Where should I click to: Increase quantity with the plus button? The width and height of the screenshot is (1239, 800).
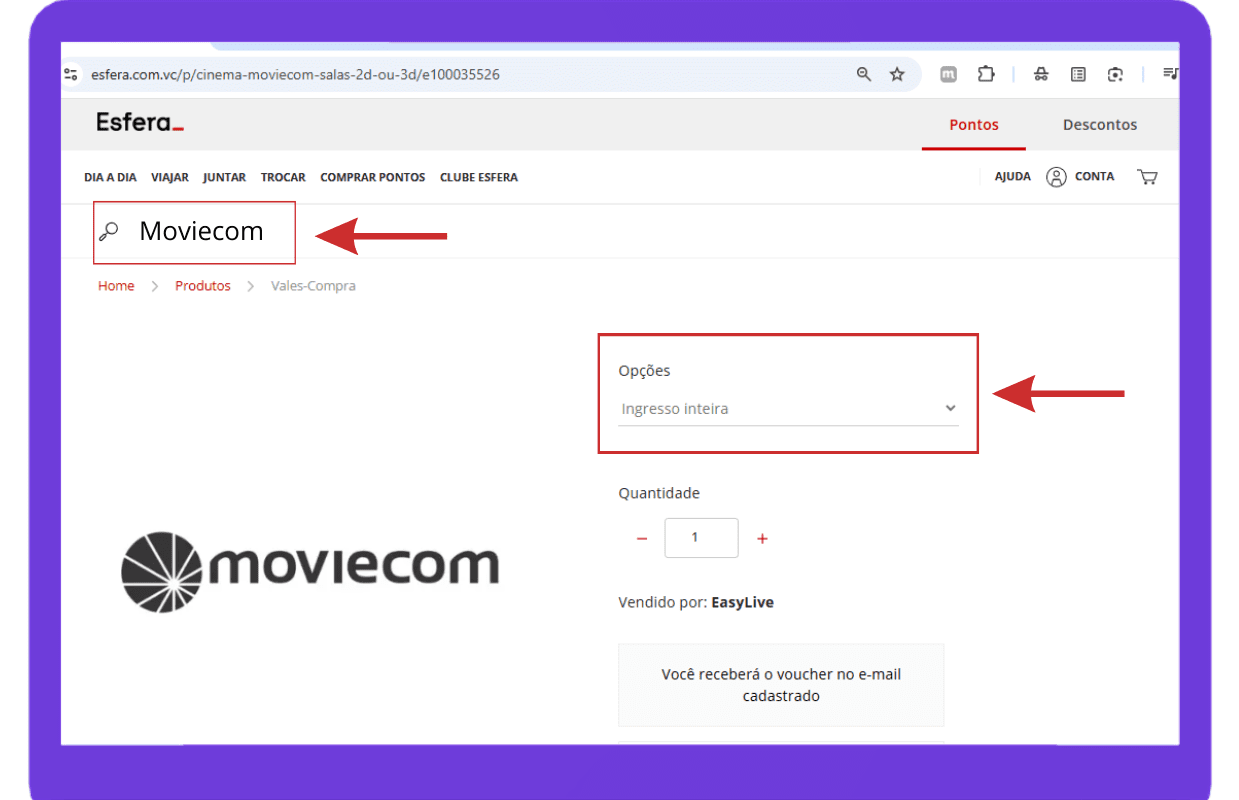(762, 539)
